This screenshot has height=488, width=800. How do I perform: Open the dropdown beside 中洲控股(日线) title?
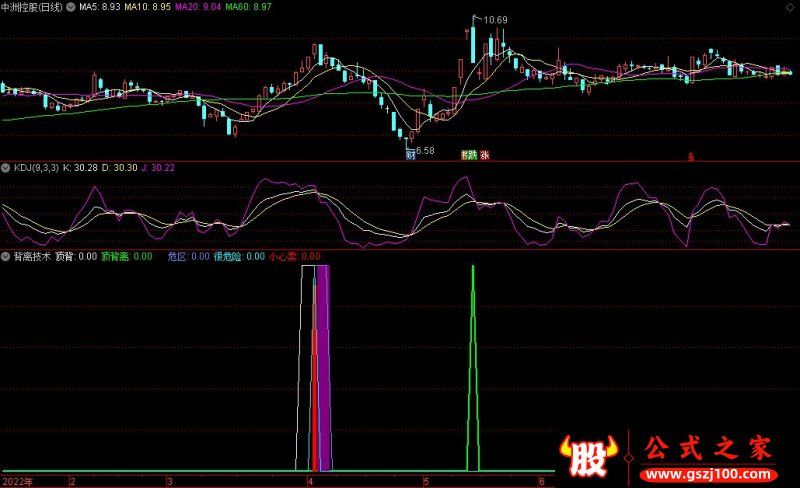pos(70,7)
